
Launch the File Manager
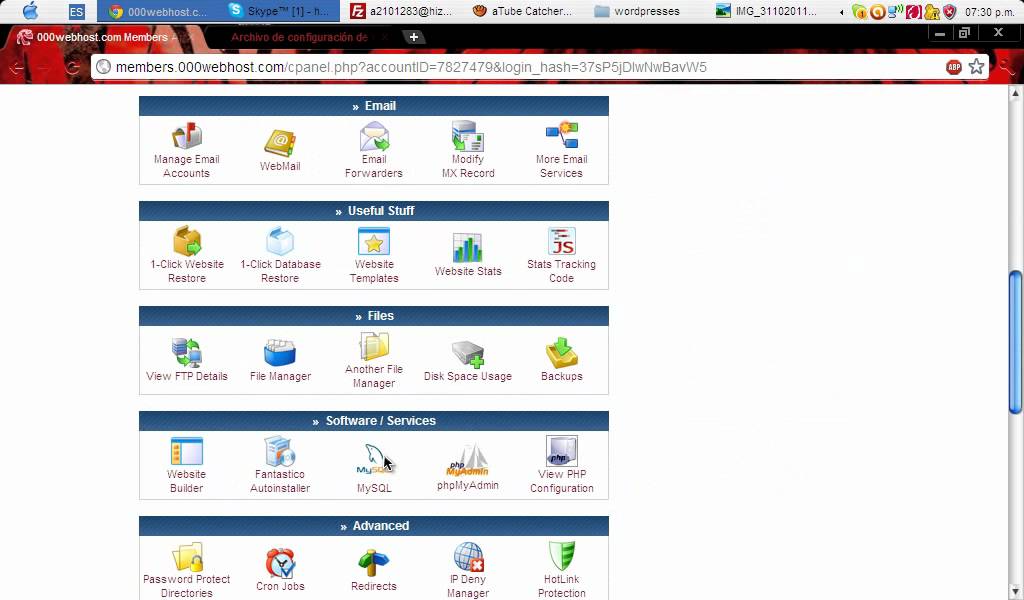click(x=280, y=360)
